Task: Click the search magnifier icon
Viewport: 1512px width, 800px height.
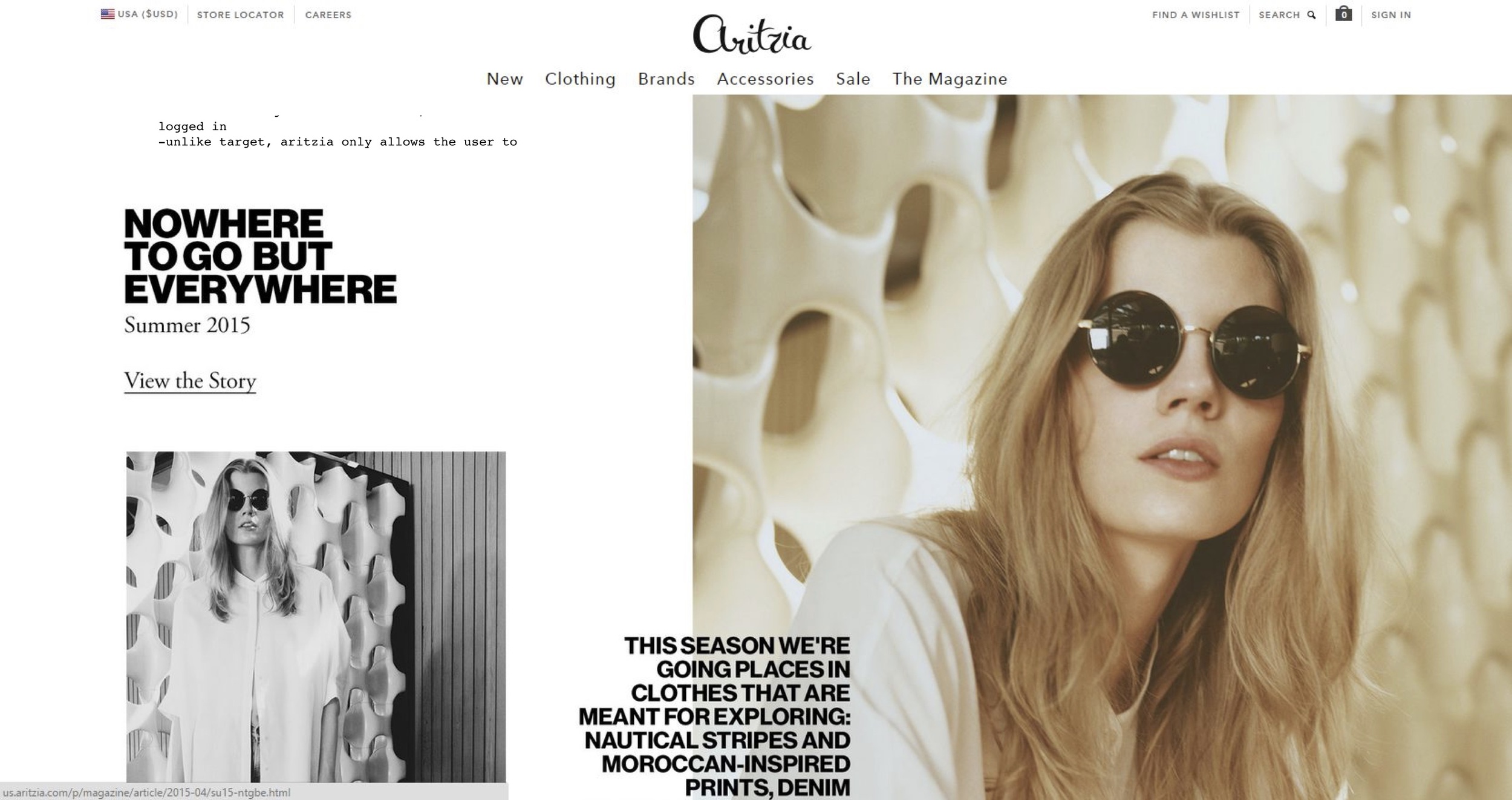Action: click(x=1311, y=15)
